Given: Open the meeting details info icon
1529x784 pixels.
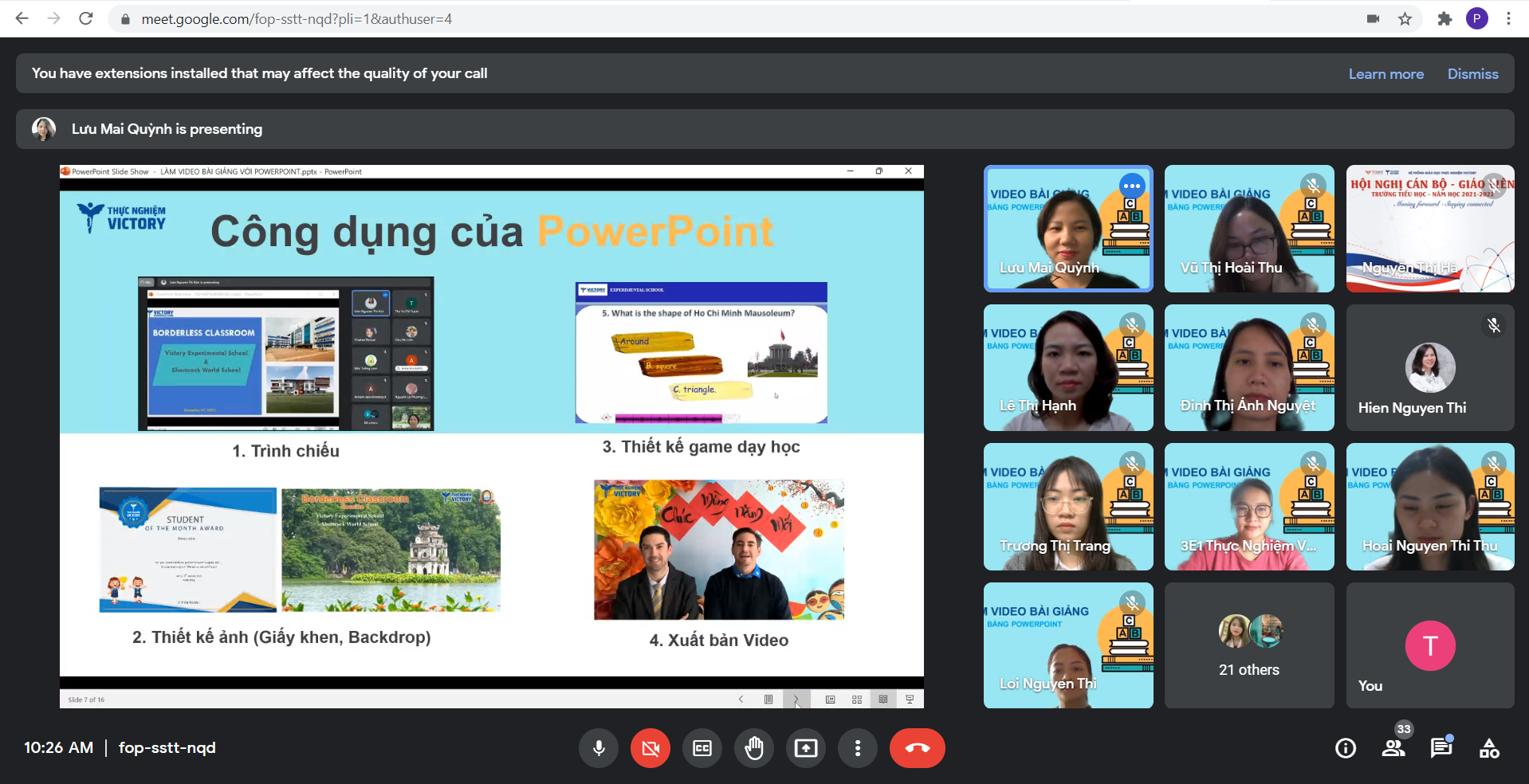Looking at the screenshot, I should point(1346,748).
